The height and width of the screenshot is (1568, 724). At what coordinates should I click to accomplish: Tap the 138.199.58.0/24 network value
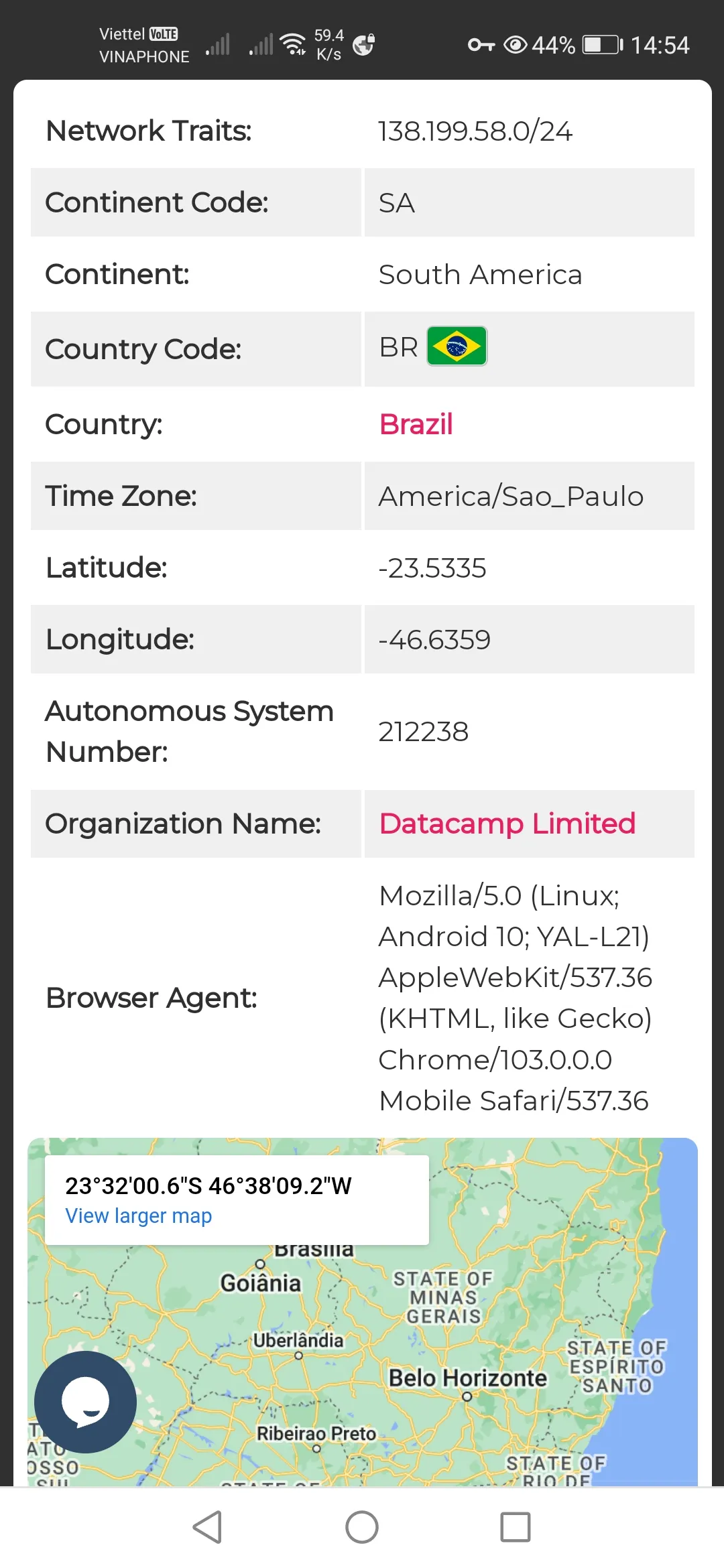[475, 131]
